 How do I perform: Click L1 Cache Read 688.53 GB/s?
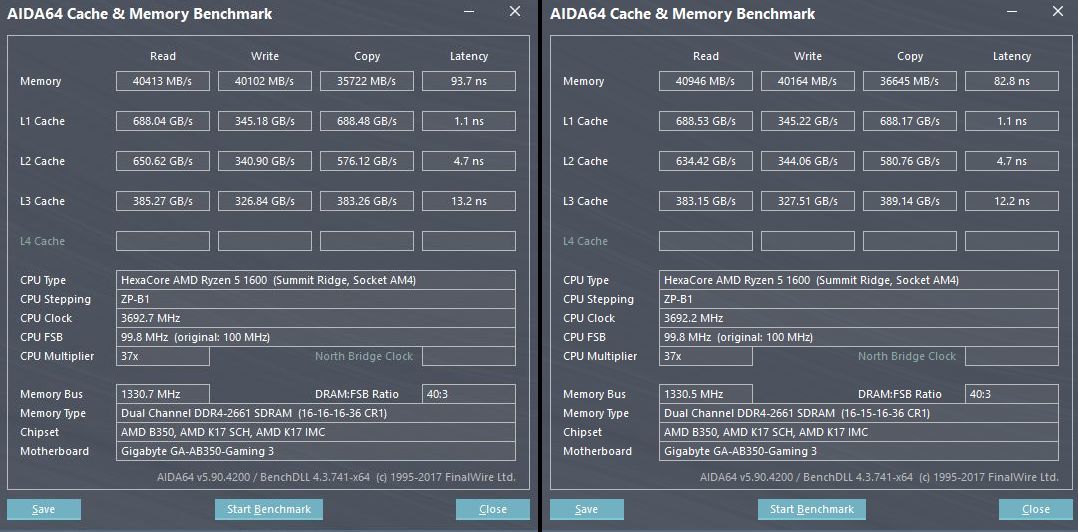tap(706, 121)
